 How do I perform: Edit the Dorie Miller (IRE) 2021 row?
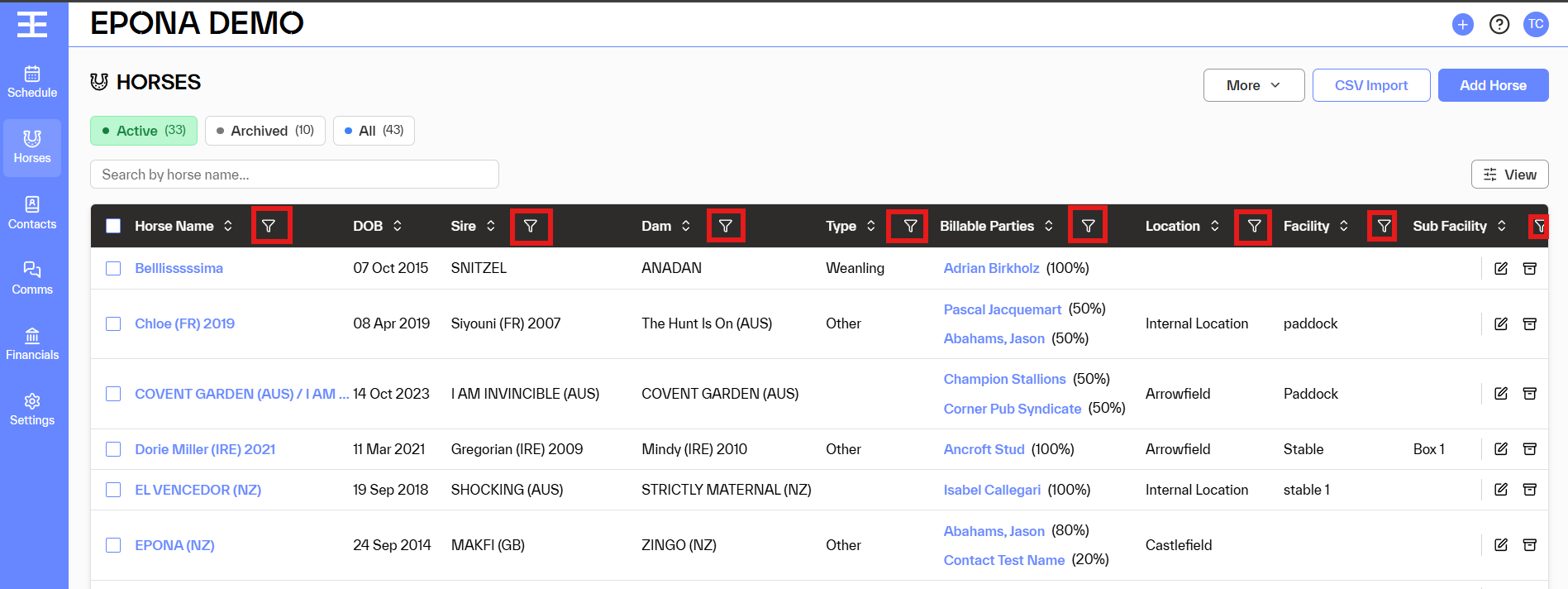point(1501,448)
